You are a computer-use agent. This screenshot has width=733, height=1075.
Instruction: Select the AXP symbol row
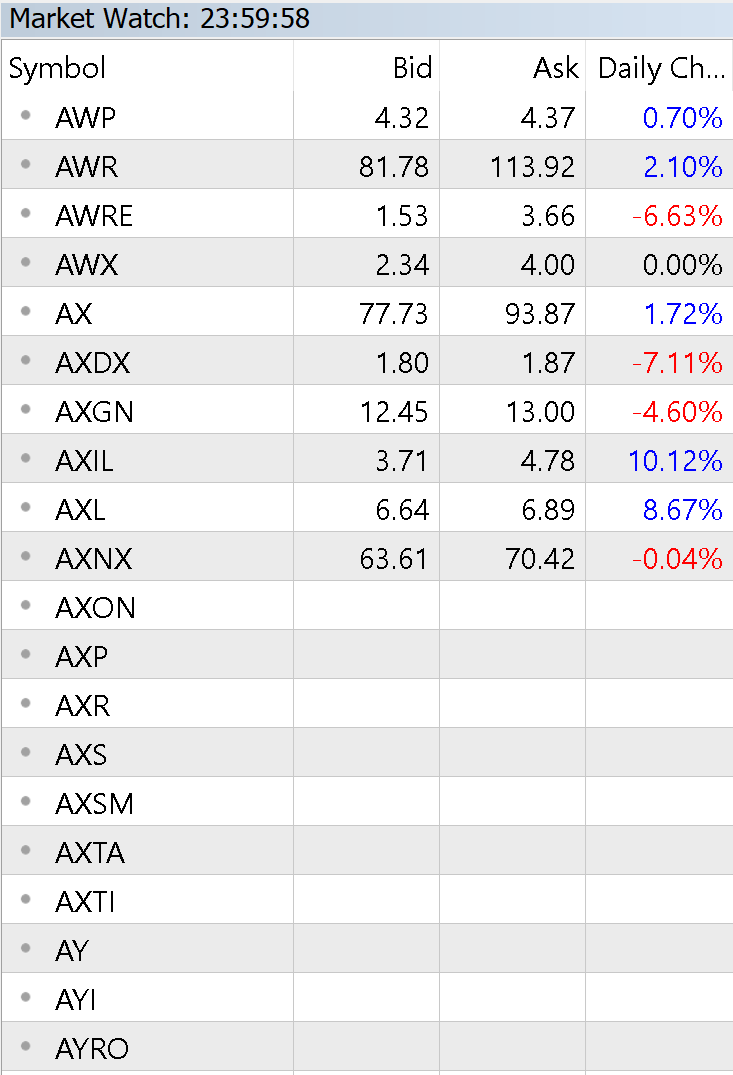click(367, 654)
